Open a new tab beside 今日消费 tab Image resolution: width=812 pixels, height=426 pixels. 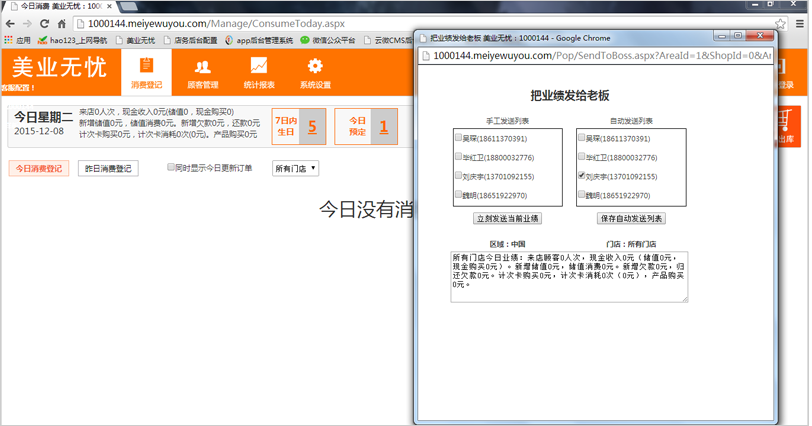point(128,6)
